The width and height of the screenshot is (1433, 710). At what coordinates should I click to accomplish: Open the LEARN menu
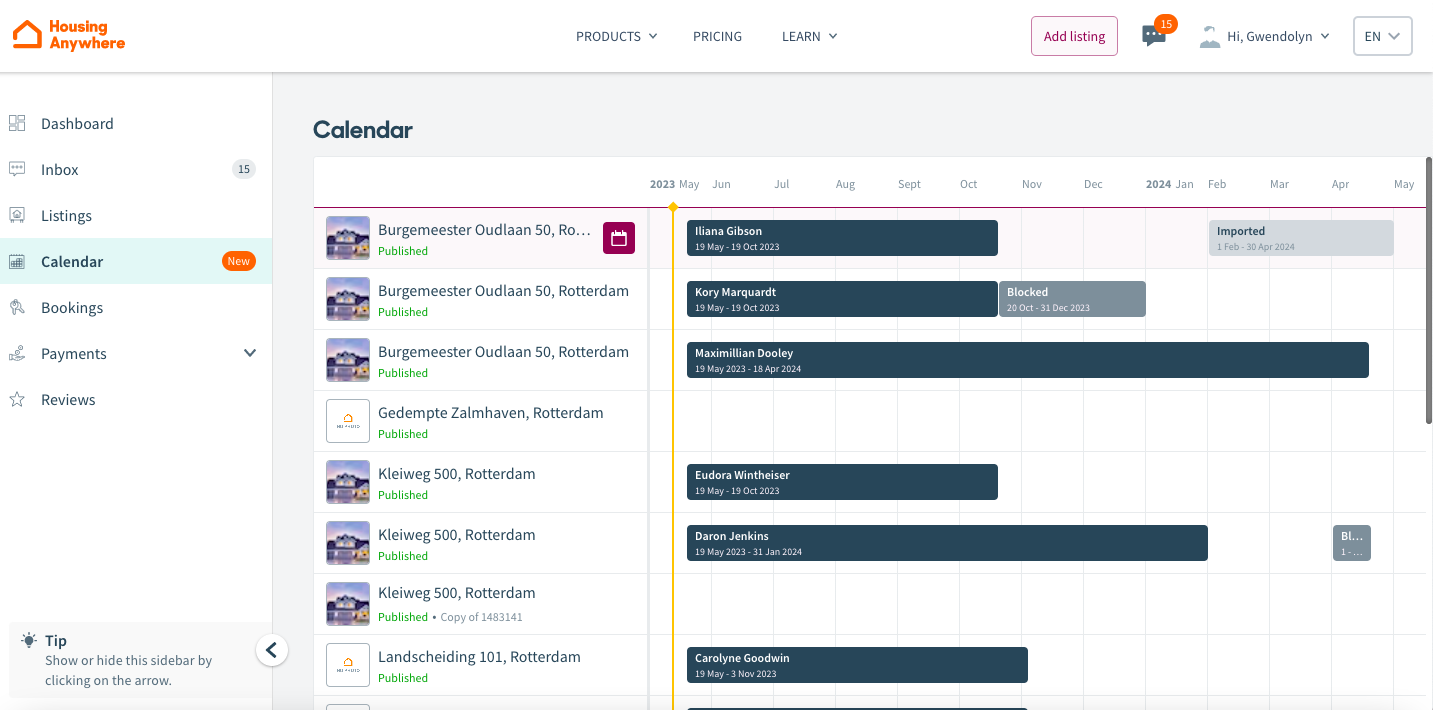coord(808,36)
